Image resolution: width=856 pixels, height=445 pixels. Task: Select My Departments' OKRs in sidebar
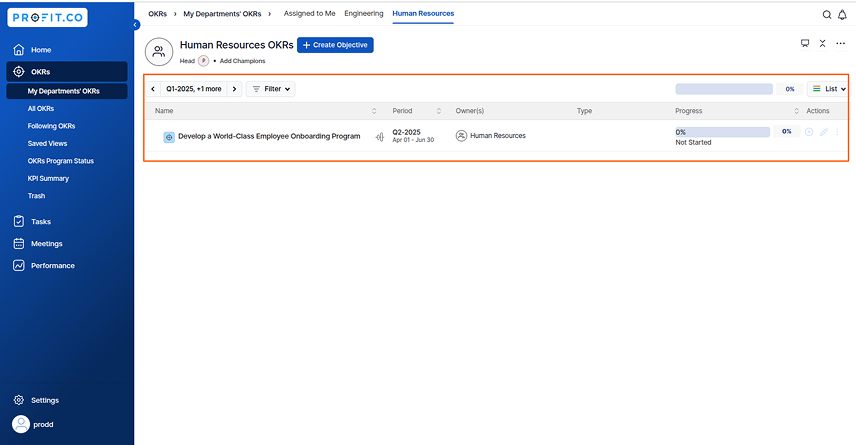pos(67,91)
